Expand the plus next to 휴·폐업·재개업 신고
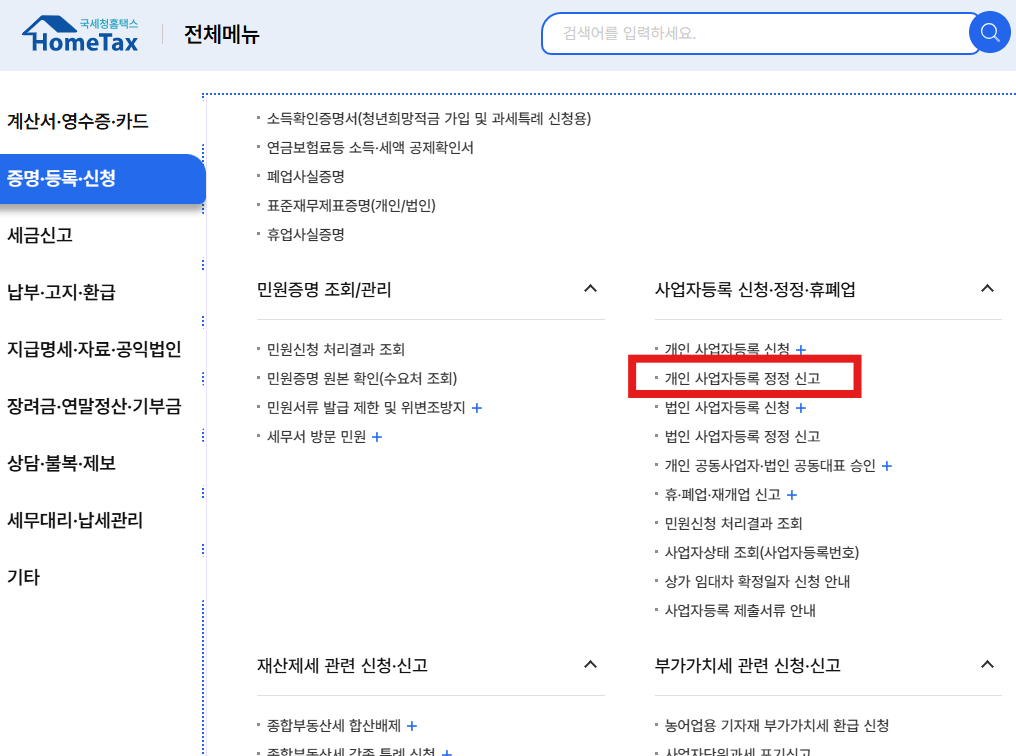Image resolution: width=1016 pixels, height=756 pixels. (x=792, y=494)
